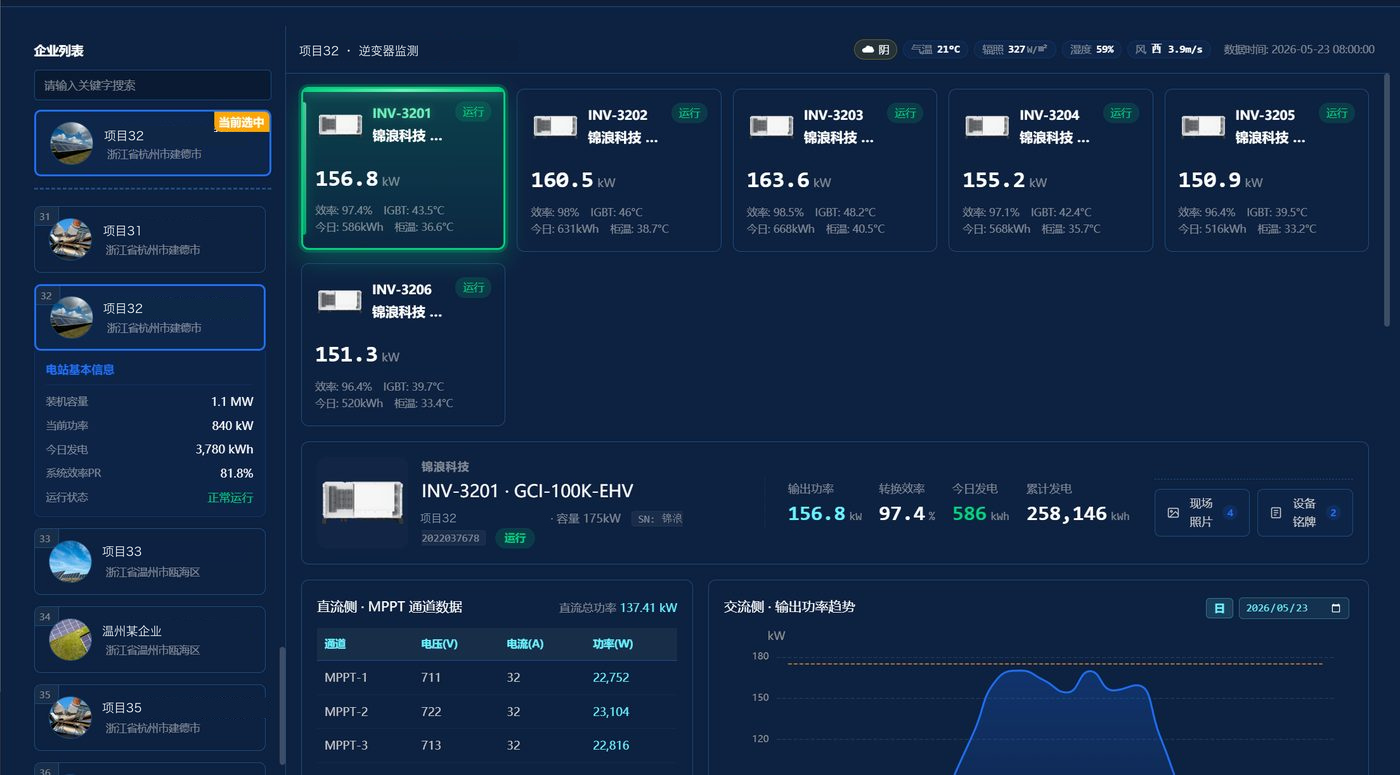Open the calendar picker icon in date field
Screen dimensions: 1400x775
point(1335,608)
